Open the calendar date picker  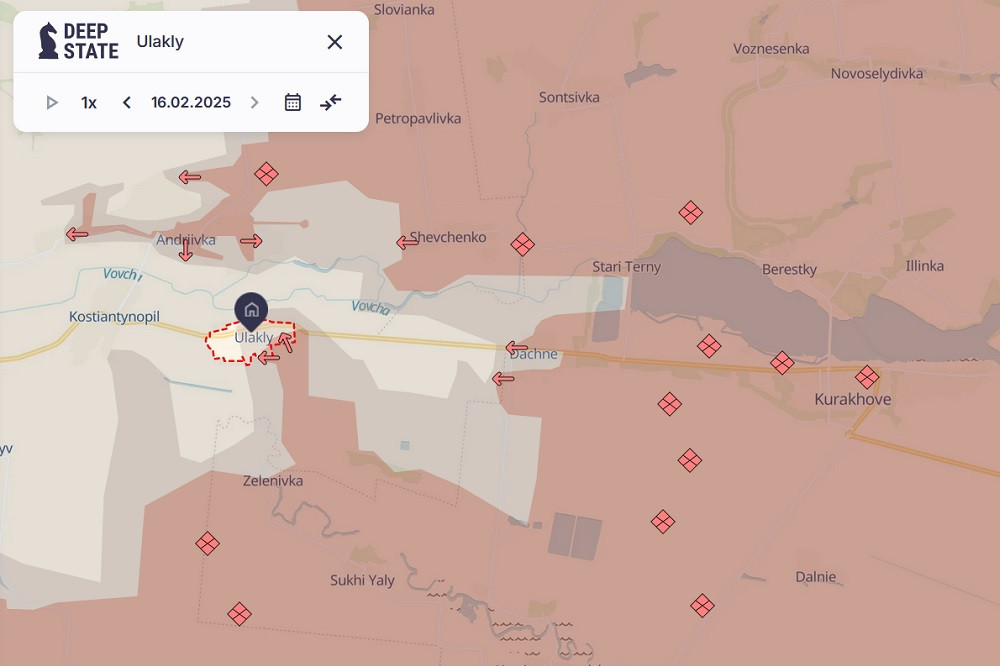(293, 102)
